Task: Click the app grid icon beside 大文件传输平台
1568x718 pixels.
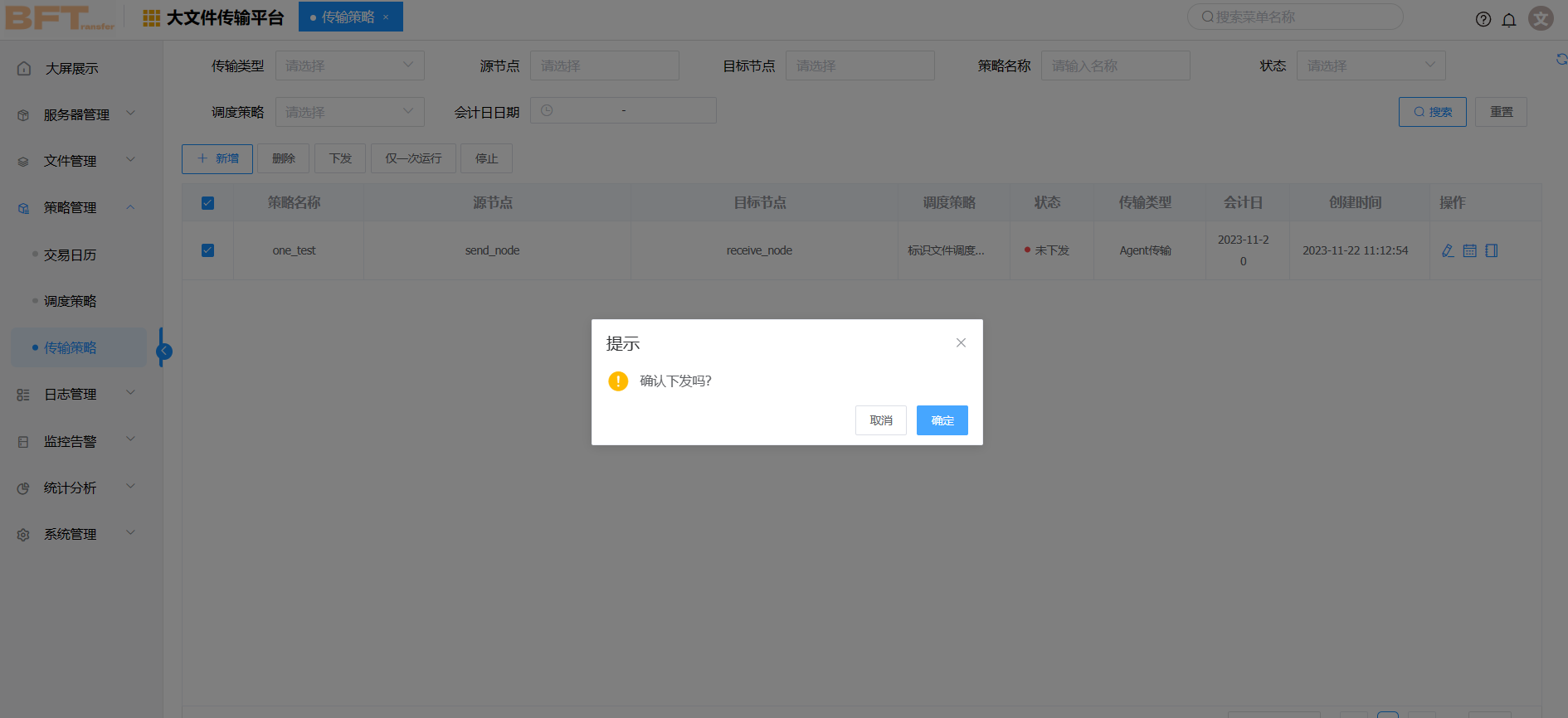Action: click(x=151, y=17)
